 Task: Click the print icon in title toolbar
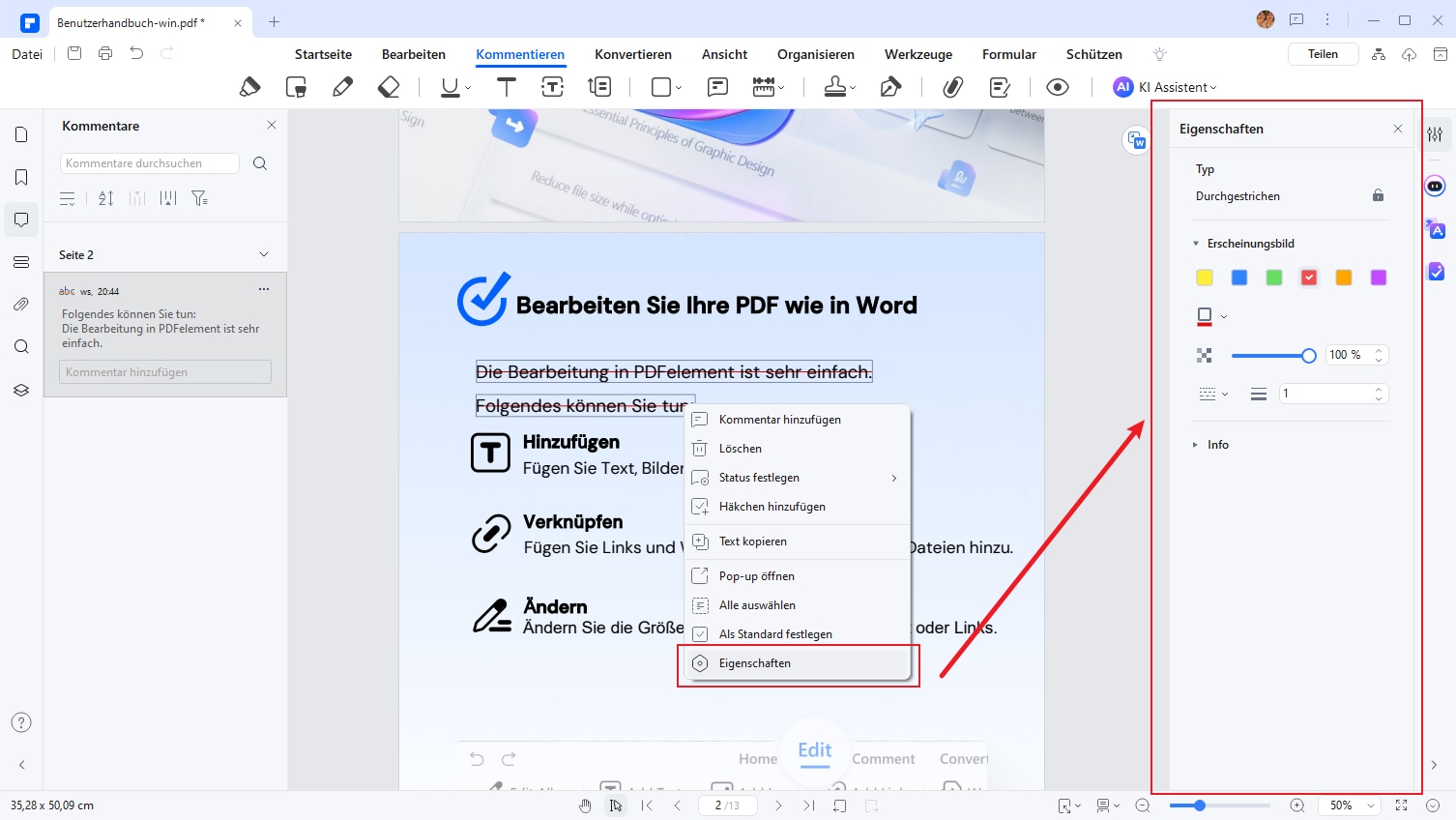point(105,53)
